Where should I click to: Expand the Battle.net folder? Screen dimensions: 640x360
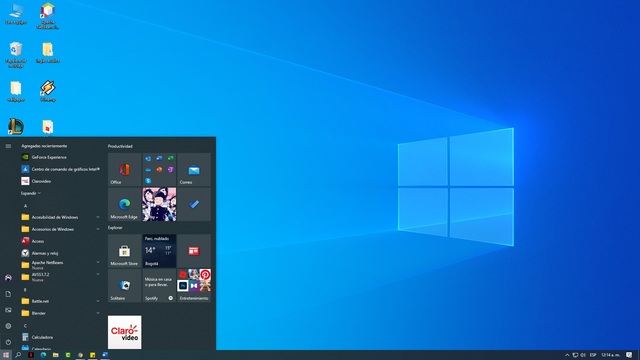click(x=60, y=301)
